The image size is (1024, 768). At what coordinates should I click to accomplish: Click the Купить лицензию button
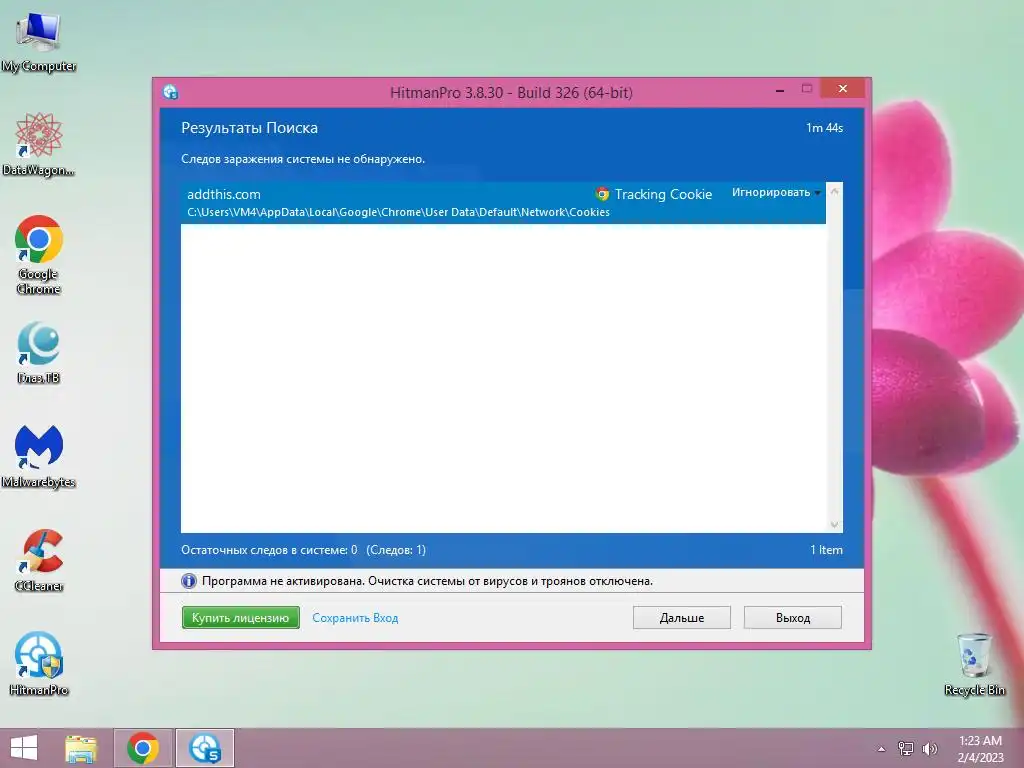click(240, 617)
